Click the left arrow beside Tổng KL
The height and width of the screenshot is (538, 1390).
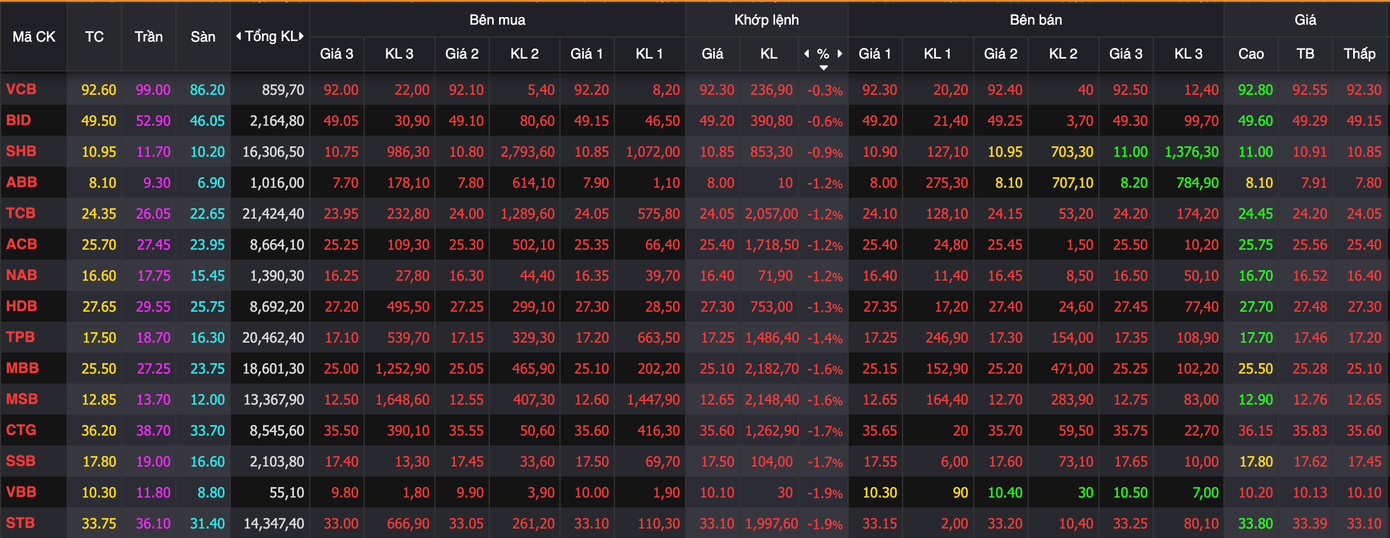pyautogui.click(x=238, y=37)
